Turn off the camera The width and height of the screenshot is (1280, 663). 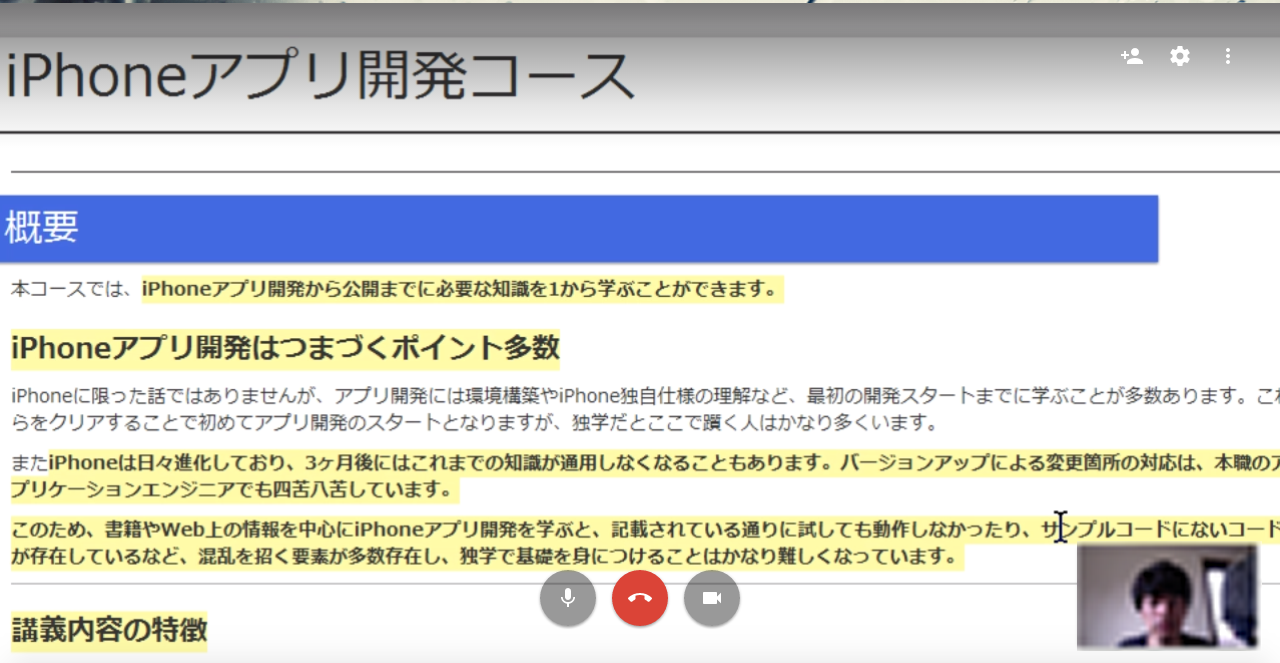click(712, 598)
